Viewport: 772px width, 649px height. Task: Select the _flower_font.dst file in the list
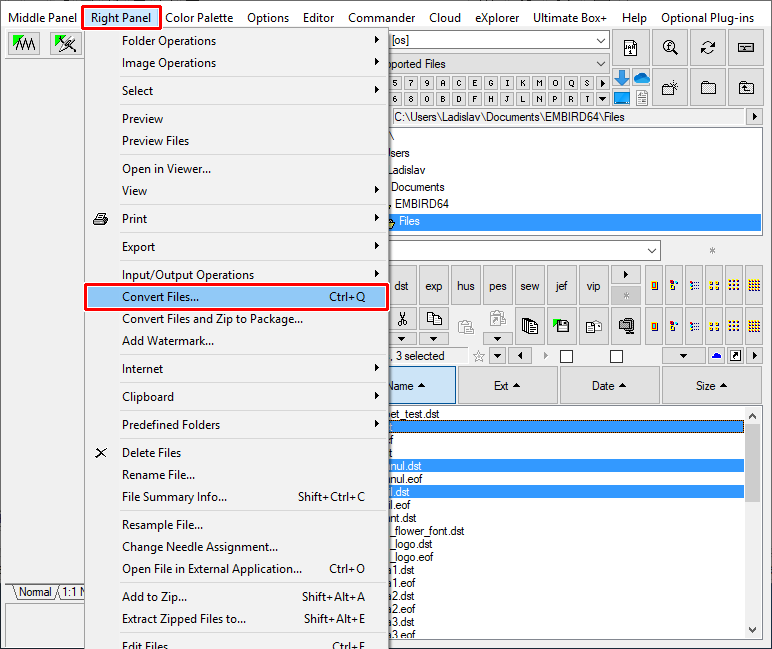click(427, 531)
